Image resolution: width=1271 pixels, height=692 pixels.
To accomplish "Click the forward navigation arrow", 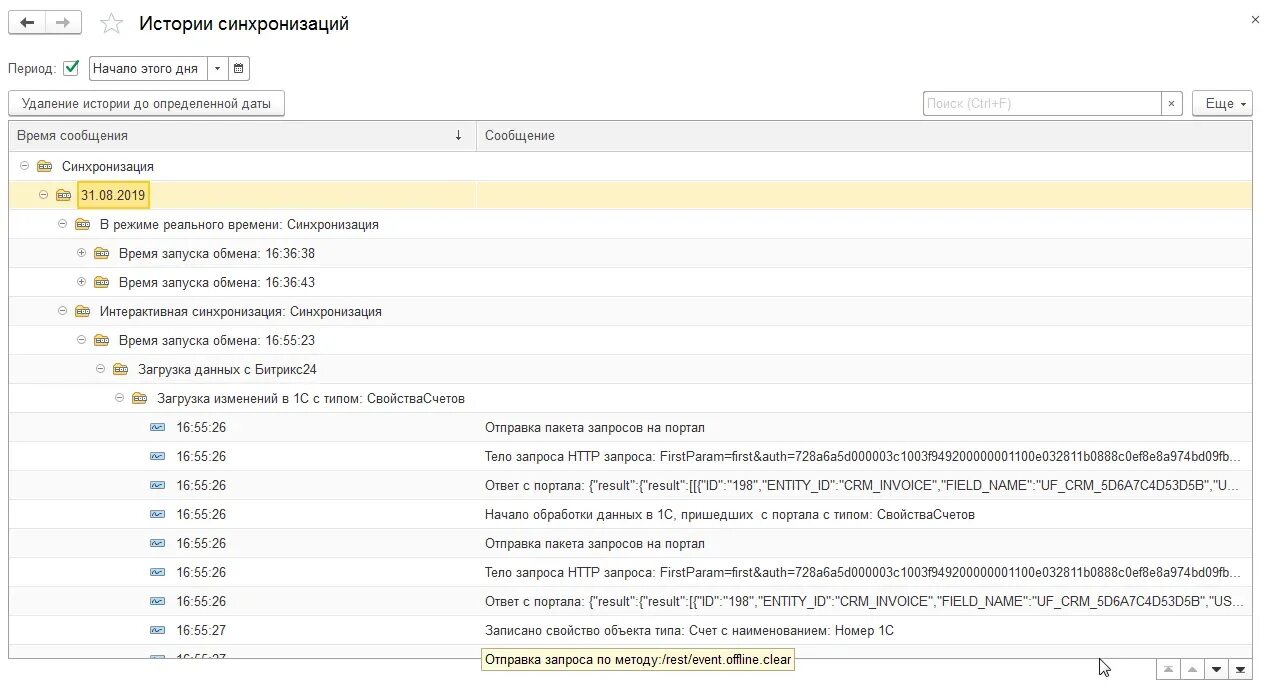I will point(63,23).
